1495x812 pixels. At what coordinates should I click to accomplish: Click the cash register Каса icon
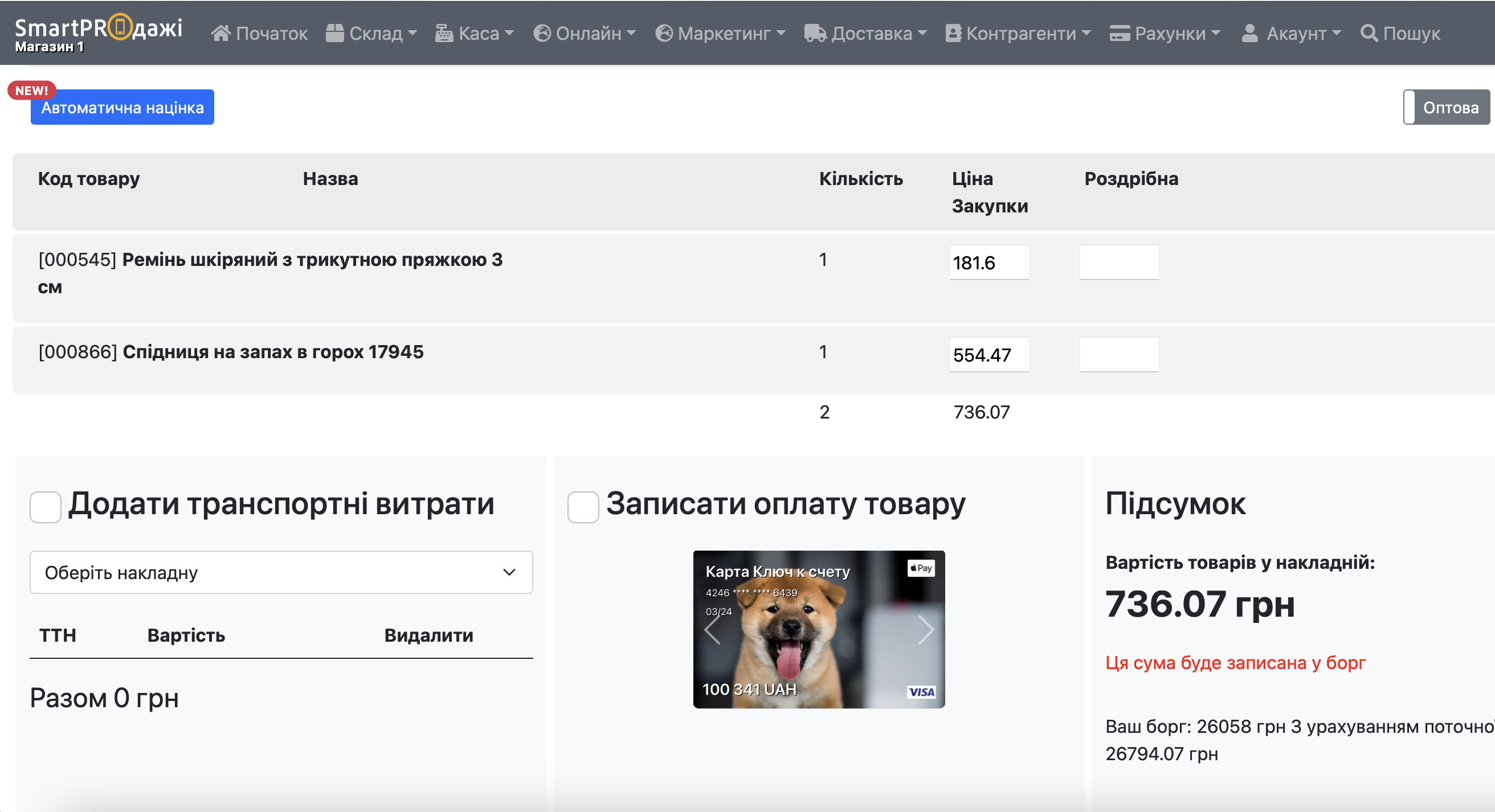[x=444, y=34]
